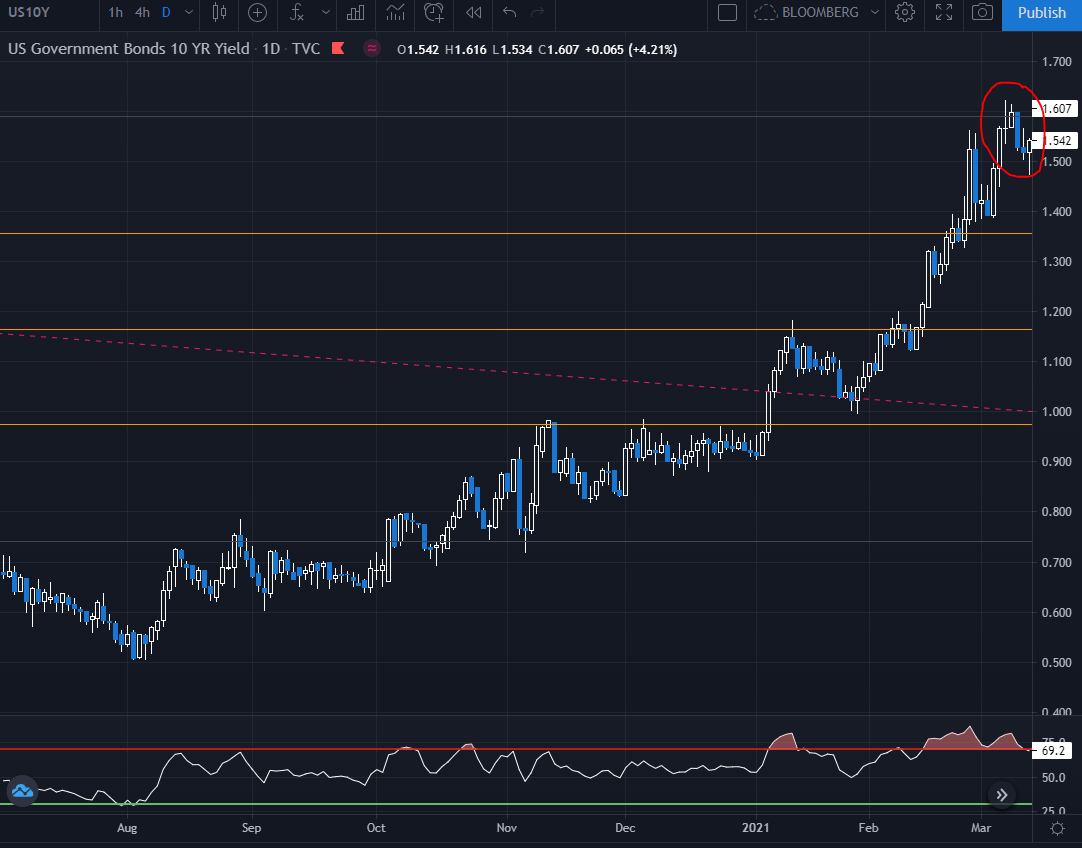Click the red flag icon beside TVC
Screen dimensions: 1082x848
[x=338, y=48]
